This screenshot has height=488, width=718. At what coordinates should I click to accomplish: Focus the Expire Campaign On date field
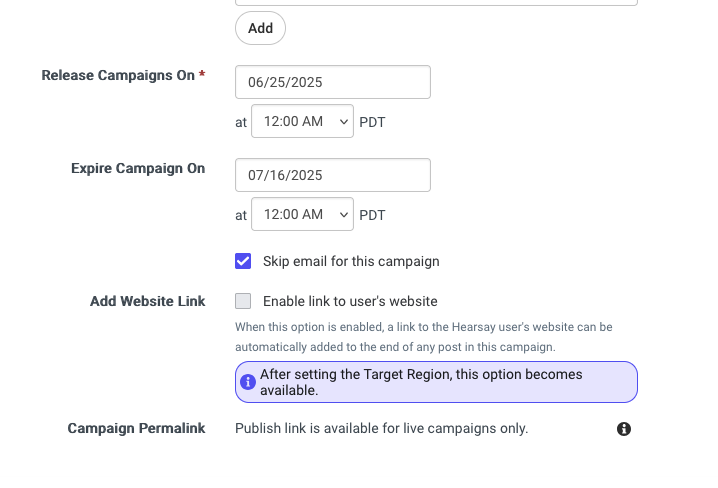point(333,175)
